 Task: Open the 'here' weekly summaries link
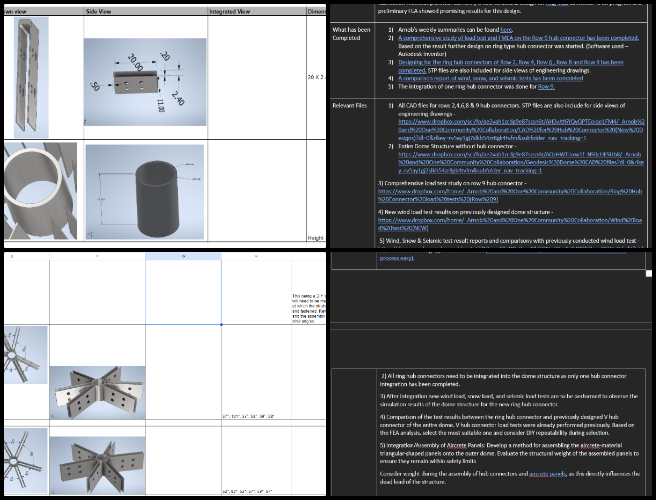[506, 30]
